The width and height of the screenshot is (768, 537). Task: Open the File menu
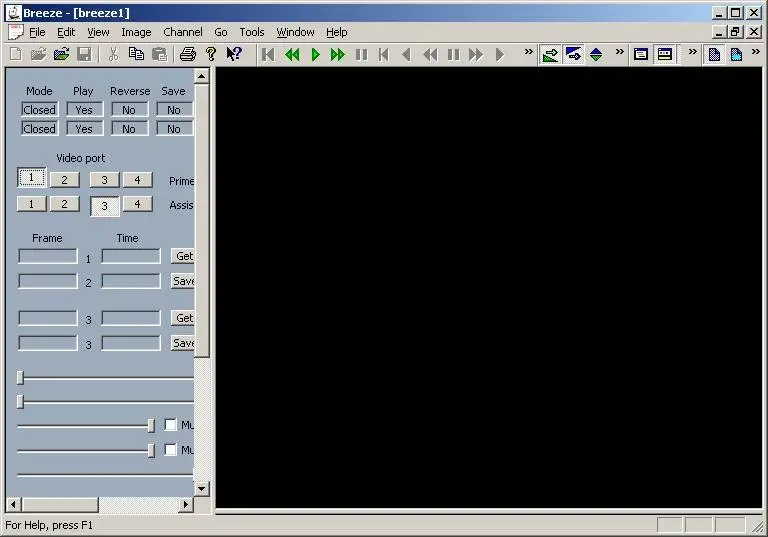point(37,32)
